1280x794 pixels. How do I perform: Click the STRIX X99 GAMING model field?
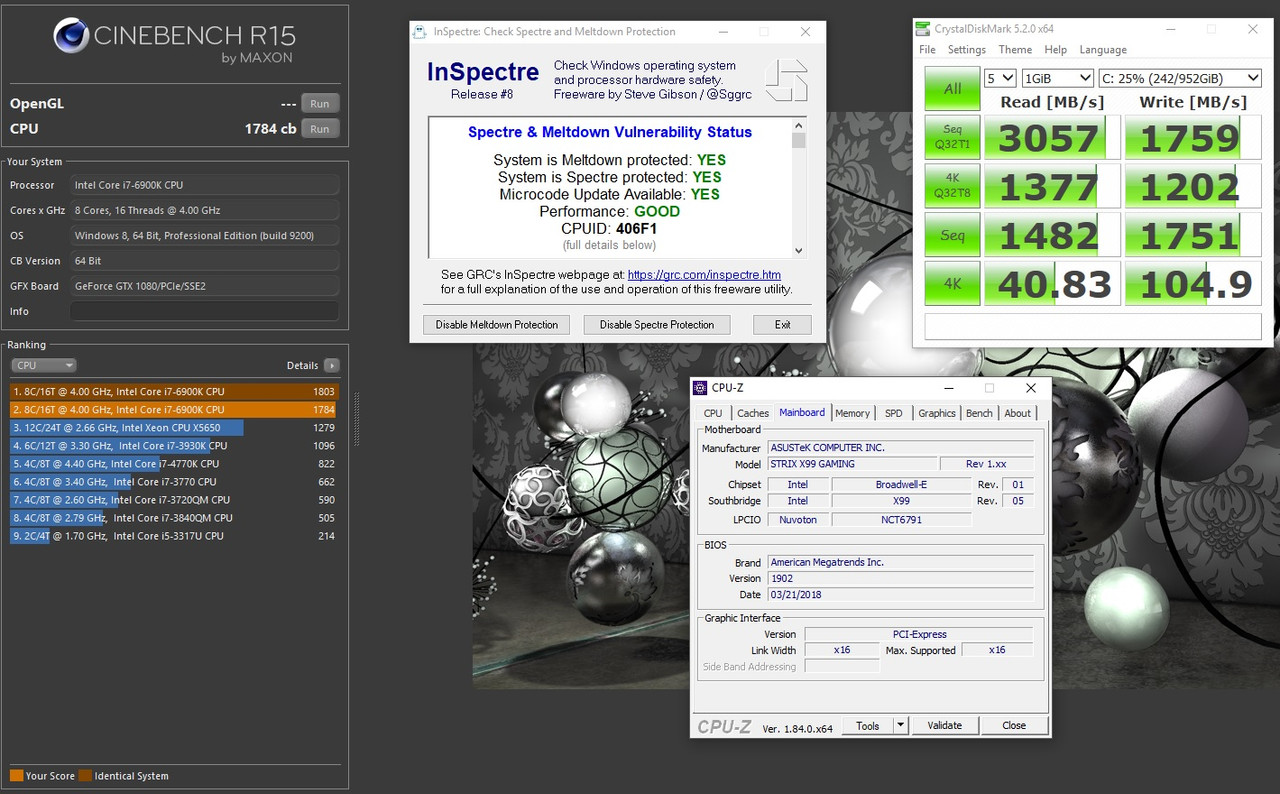tap(852, 464)
